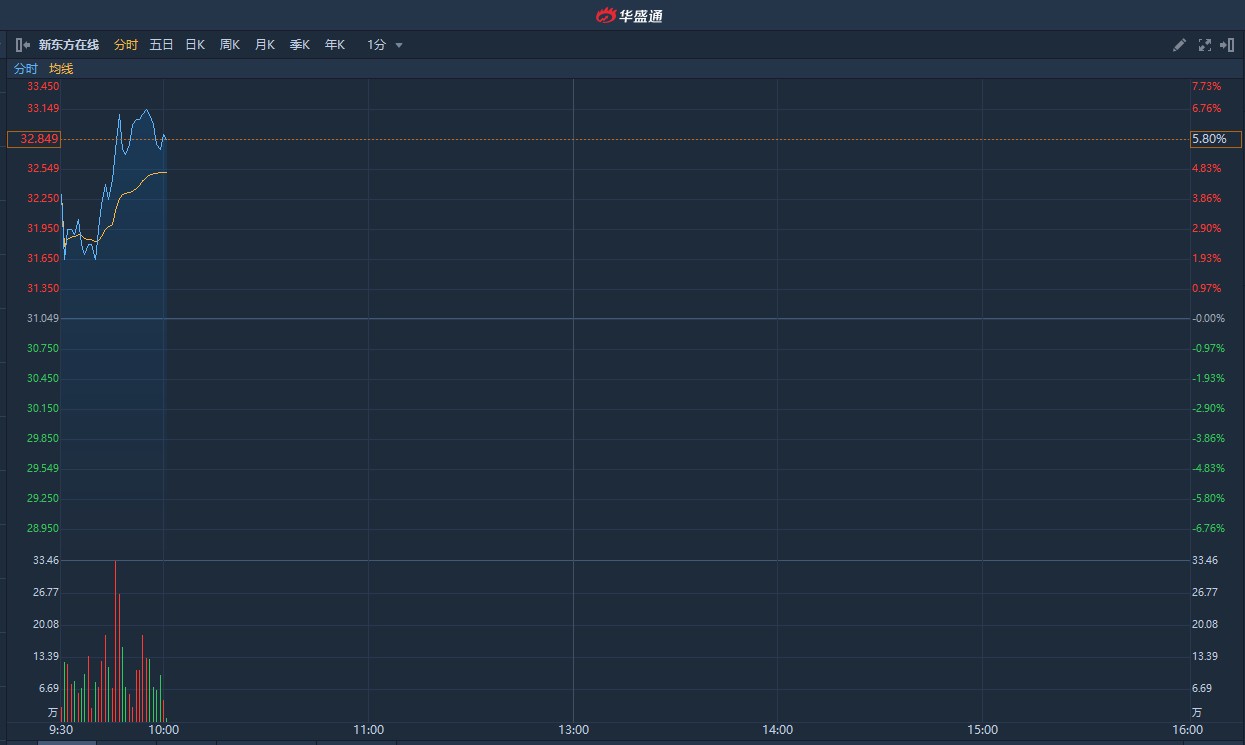Click the 32.250 price axis label
Screen dimensions: 1245x745
tap(43, 198)
